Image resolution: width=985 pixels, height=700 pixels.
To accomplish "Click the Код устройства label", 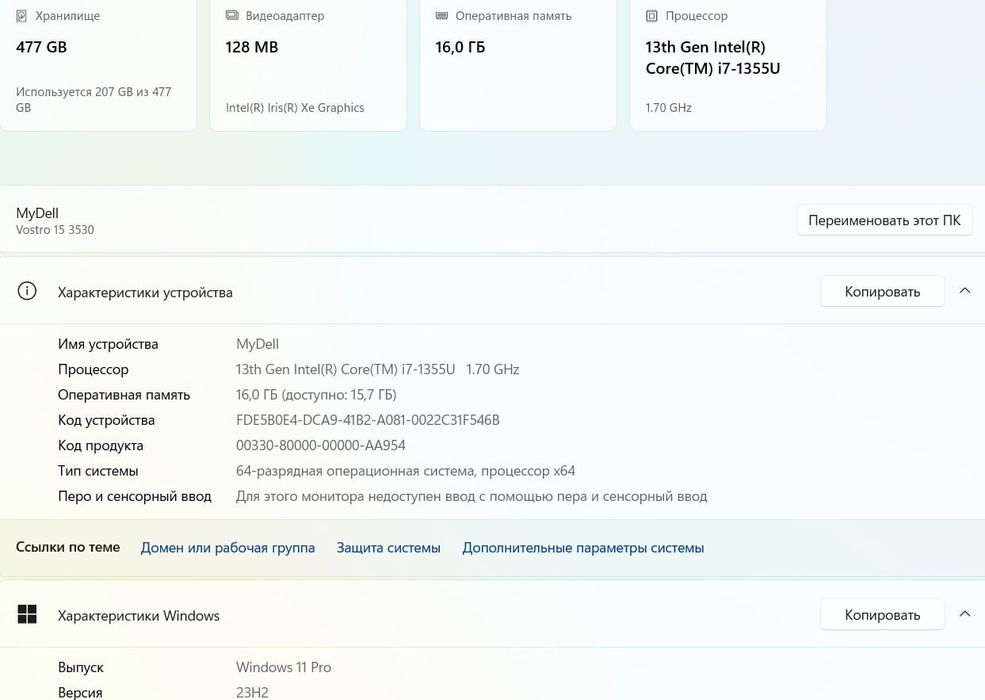I will pos(106,420).
